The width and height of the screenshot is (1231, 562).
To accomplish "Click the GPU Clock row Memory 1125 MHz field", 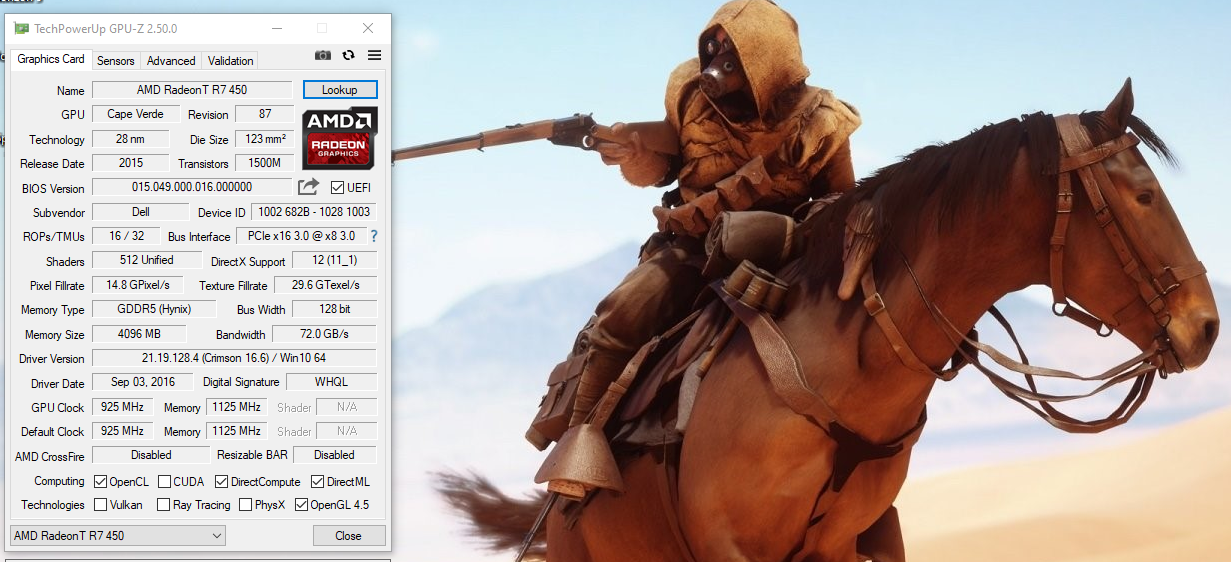I will pos(236,407).
